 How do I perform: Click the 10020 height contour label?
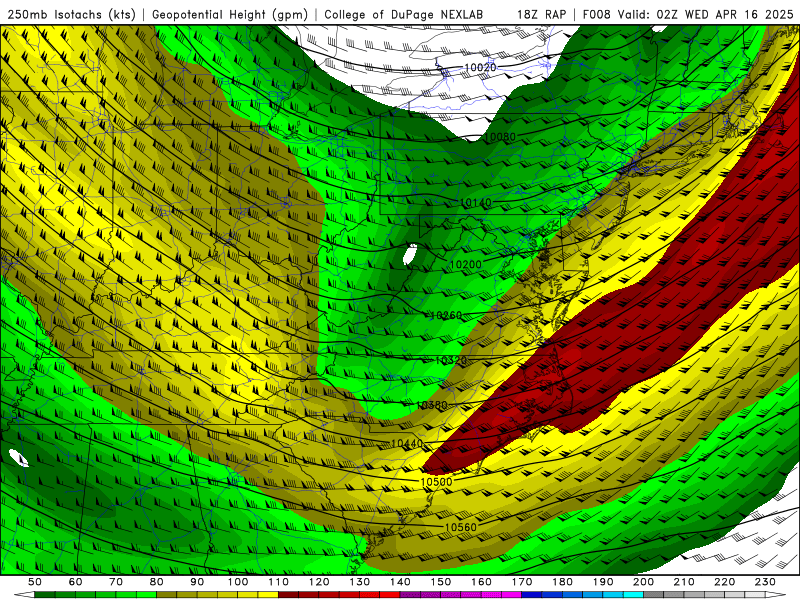pyautogui.click(x=480, y=67)
